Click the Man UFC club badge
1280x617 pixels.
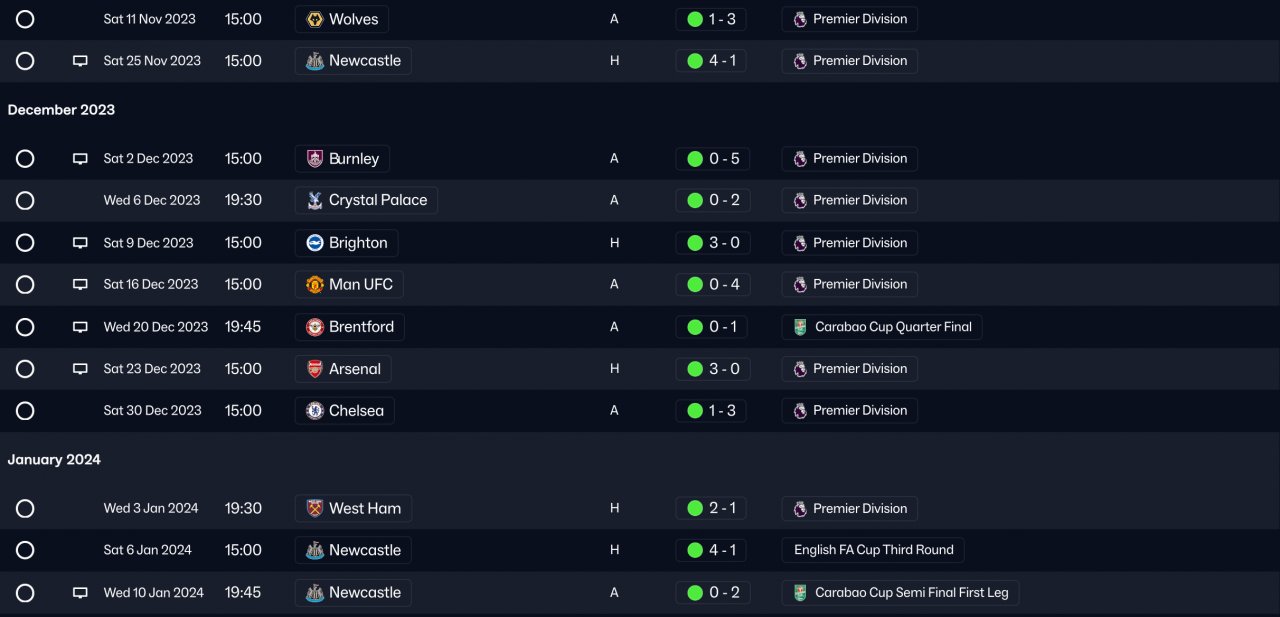pos(315,285)
